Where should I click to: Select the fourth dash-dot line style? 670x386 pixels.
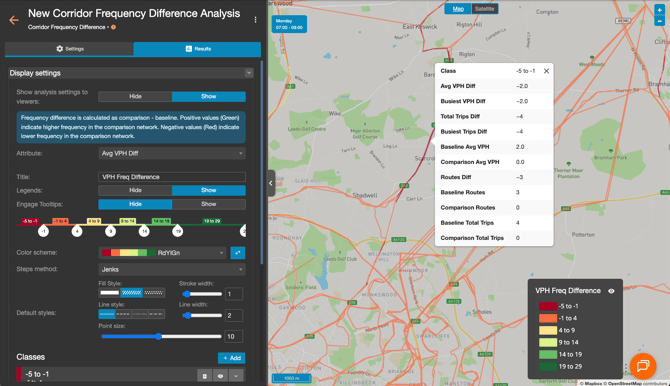156,314
